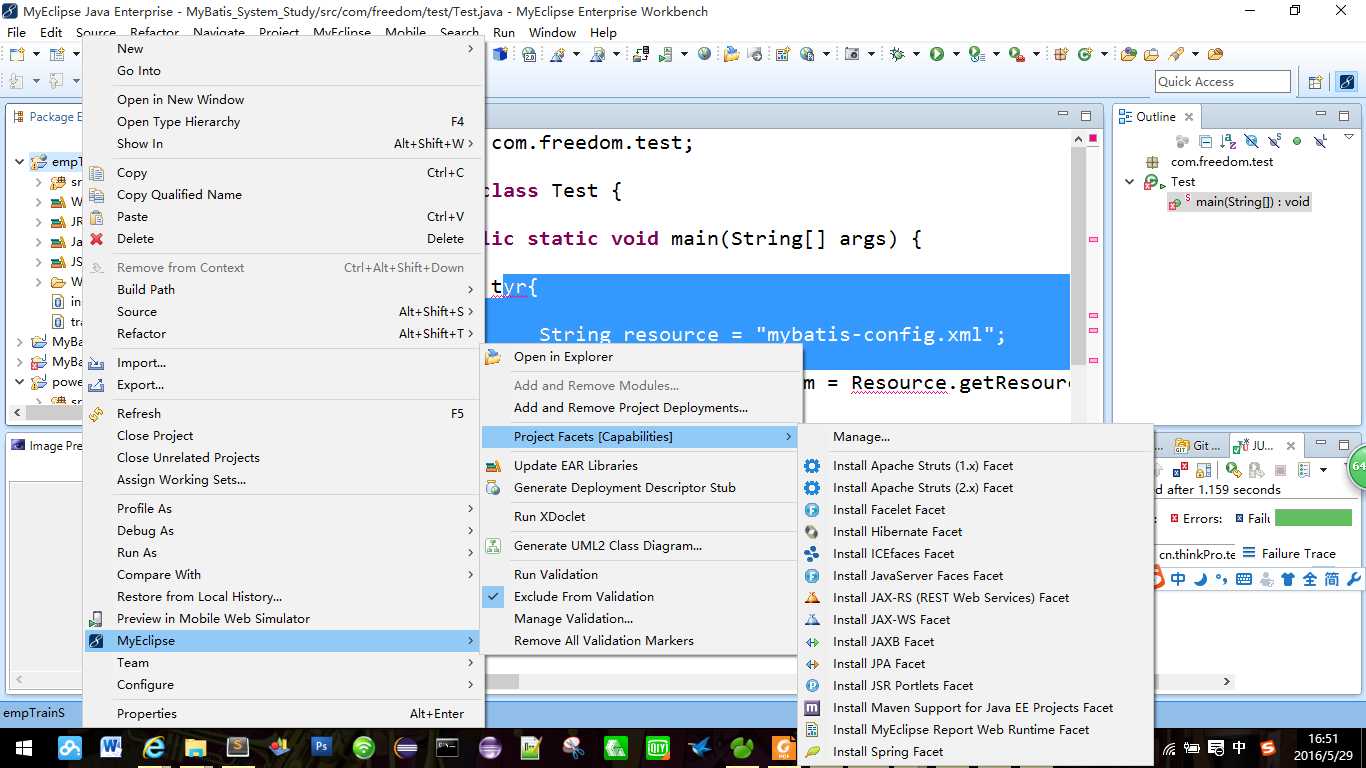Click the MyEclipse perspective icon at top right
Screen dimensions: 1366x768
(x=1347, y=82)
